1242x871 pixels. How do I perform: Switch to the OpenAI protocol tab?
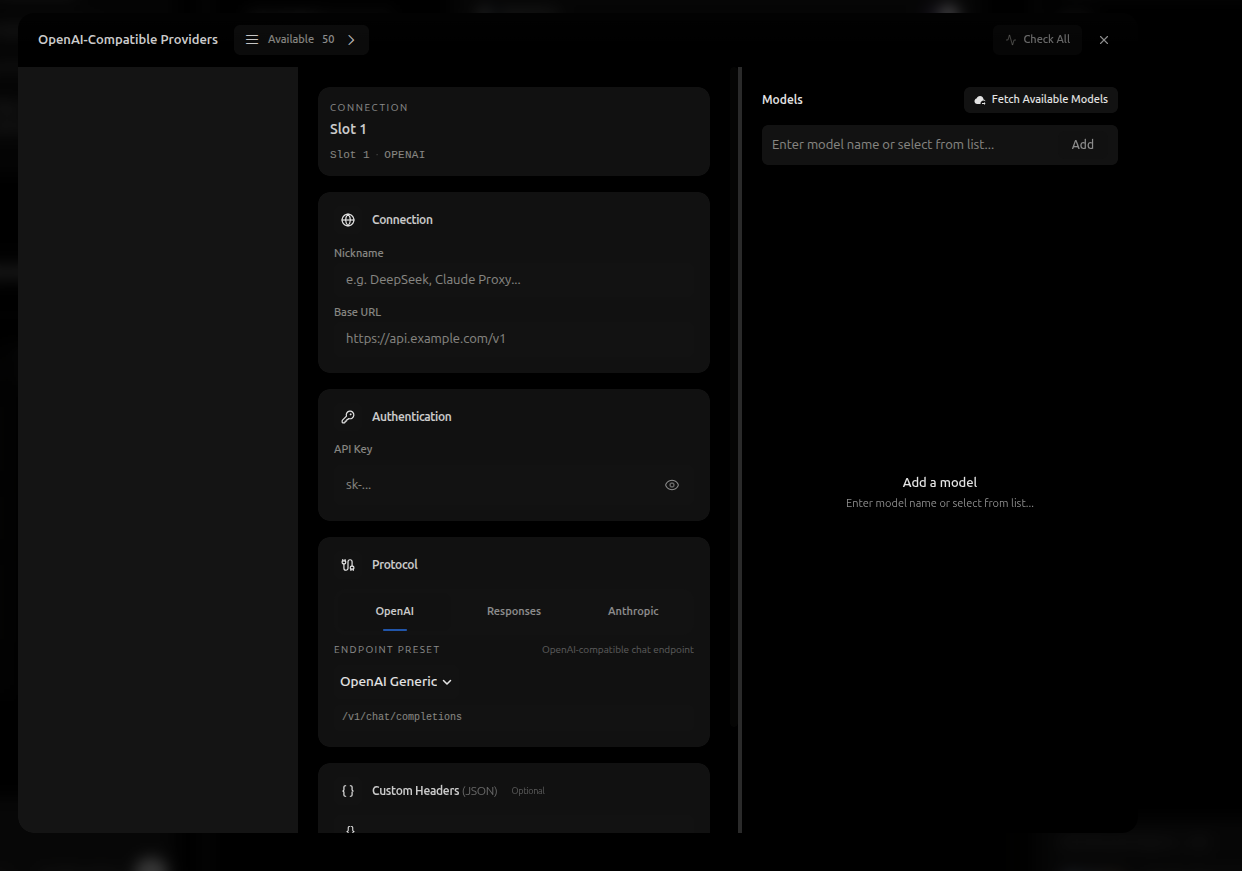tap(395, 611)
